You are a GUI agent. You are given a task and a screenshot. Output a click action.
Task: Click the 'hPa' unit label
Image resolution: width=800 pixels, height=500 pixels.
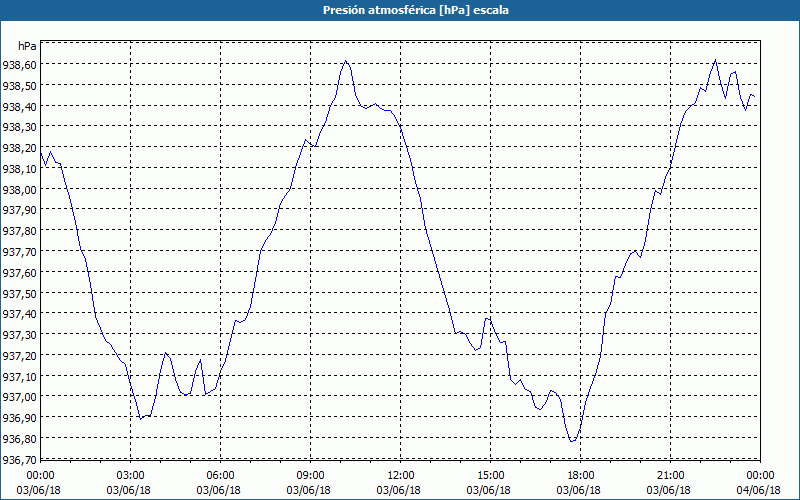click(28, 46)
